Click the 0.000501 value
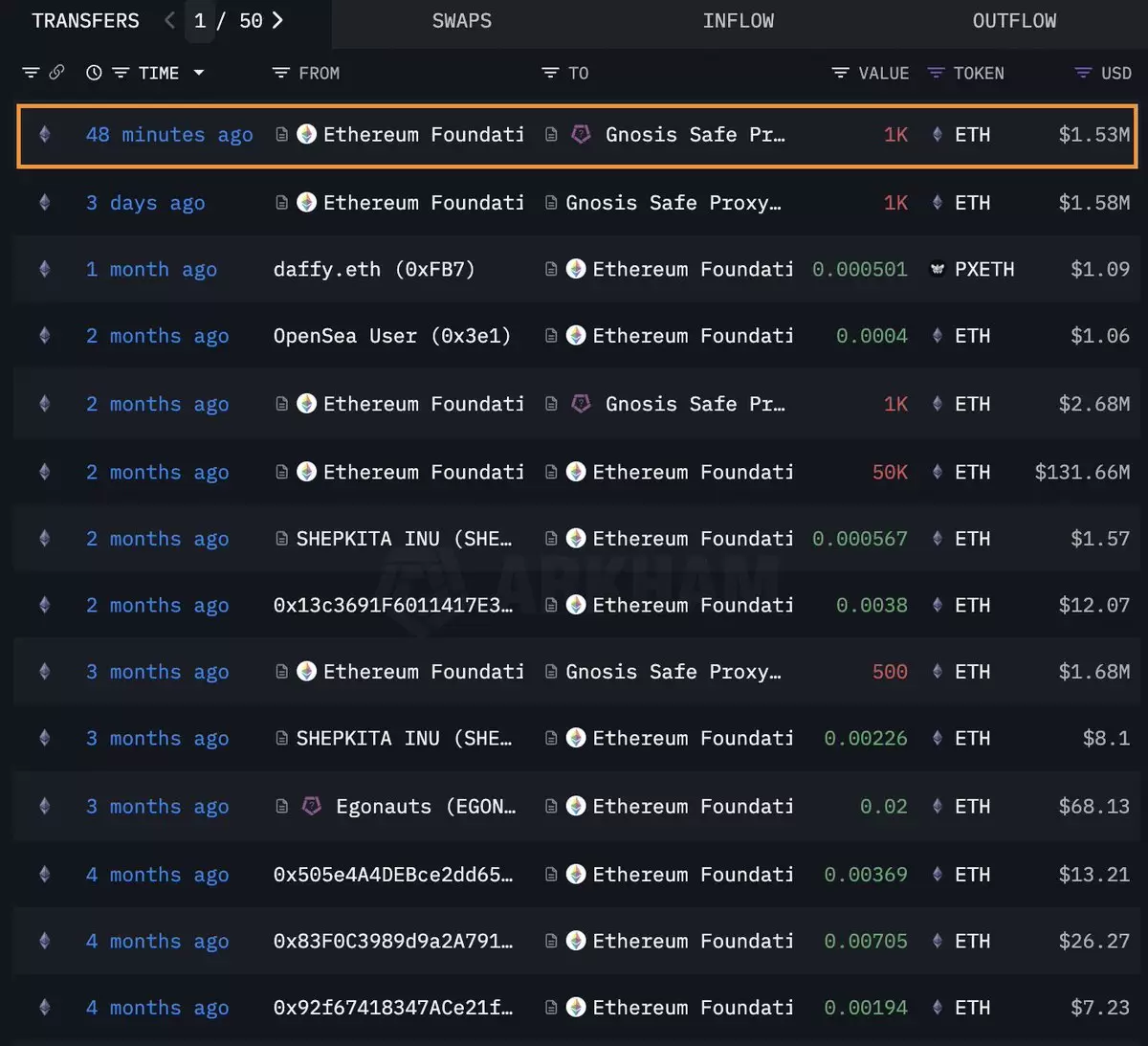The height and width of the screenshot is (1046, 1148). (x=859, y=269)
